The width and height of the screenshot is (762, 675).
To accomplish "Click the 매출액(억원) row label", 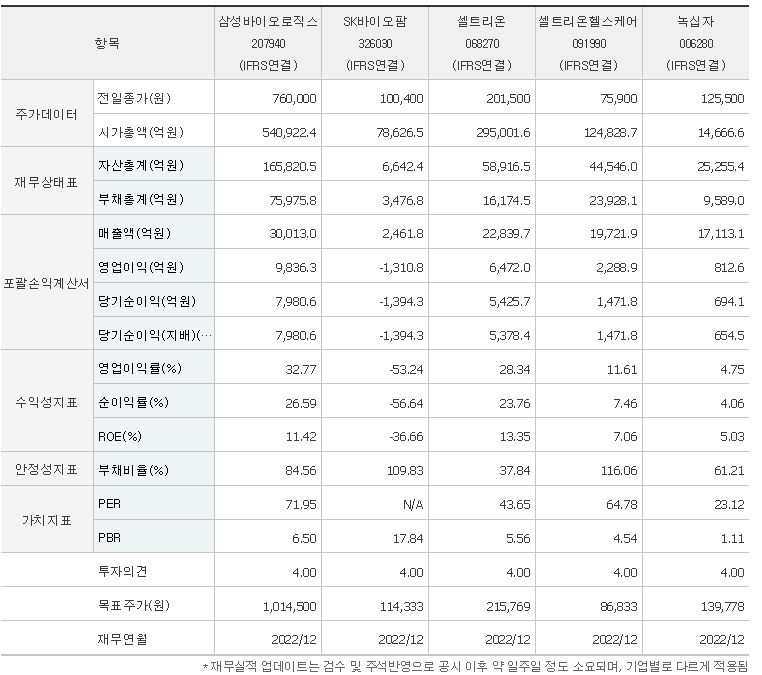I will click(134, 233).
